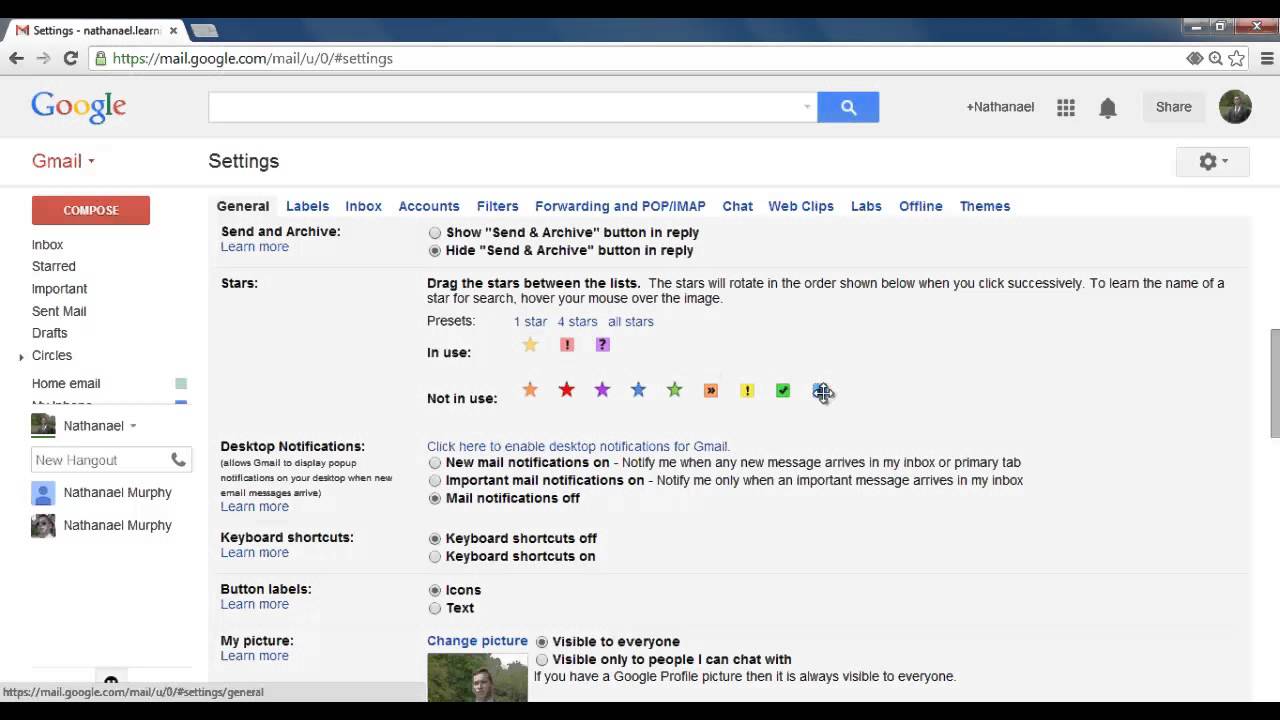Click the Google logo

coord(78,107)
